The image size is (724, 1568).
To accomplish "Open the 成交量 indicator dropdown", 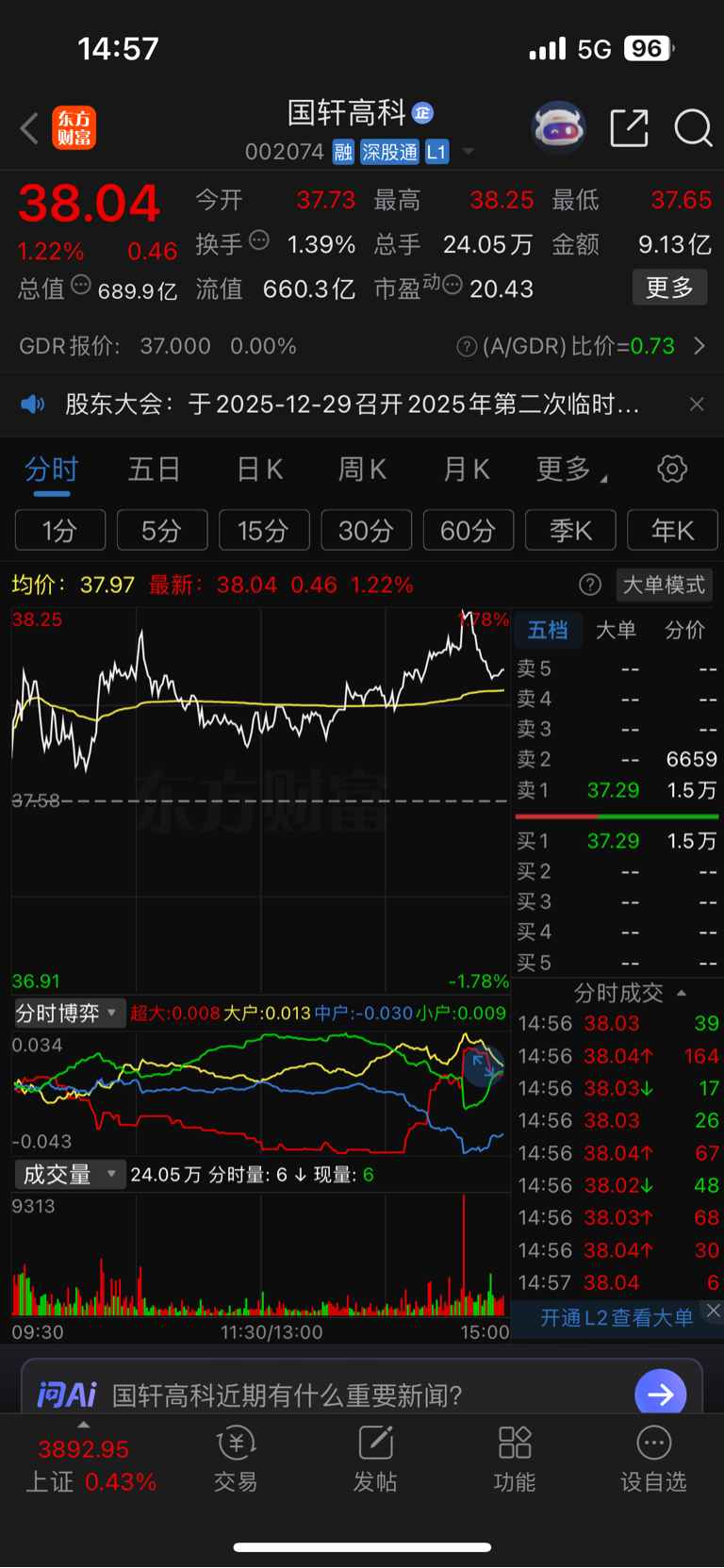I will click(x=69, y=1175).
